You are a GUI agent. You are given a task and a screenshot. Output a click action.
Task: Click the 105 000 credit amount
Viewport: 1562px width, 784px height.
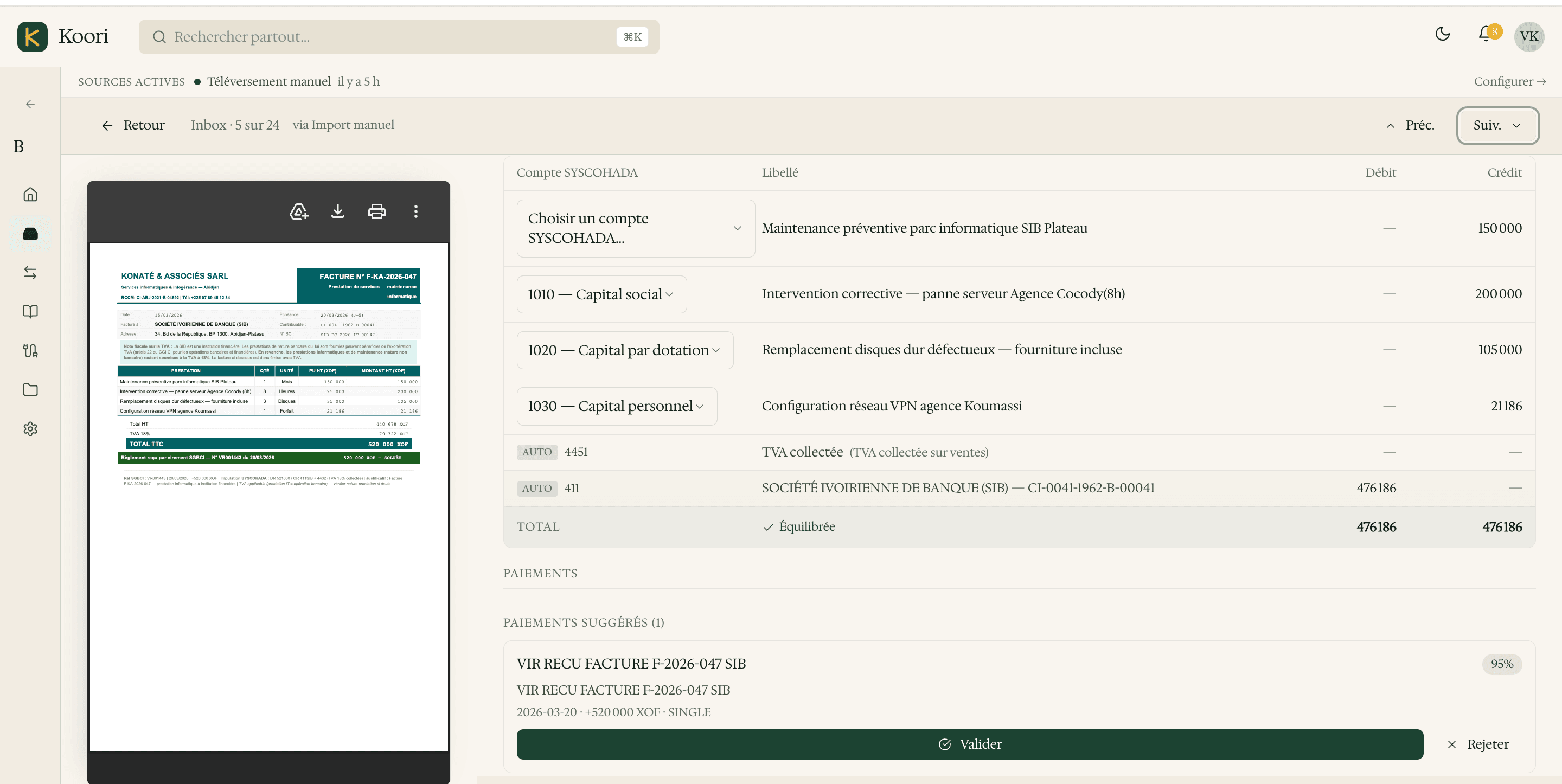tap(1500, 349)
